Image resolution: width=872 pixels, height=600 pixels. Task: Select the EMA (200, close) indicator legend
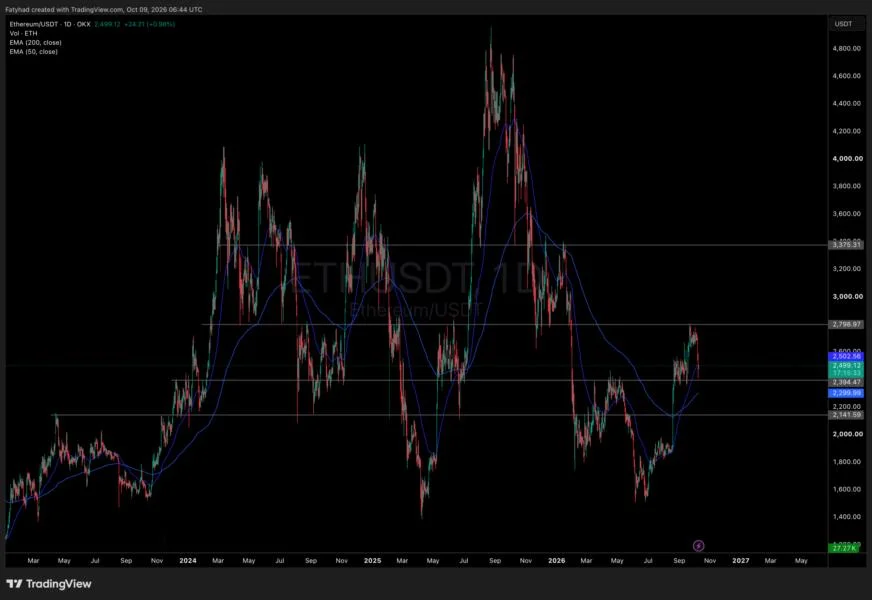[x=36, y=43]
